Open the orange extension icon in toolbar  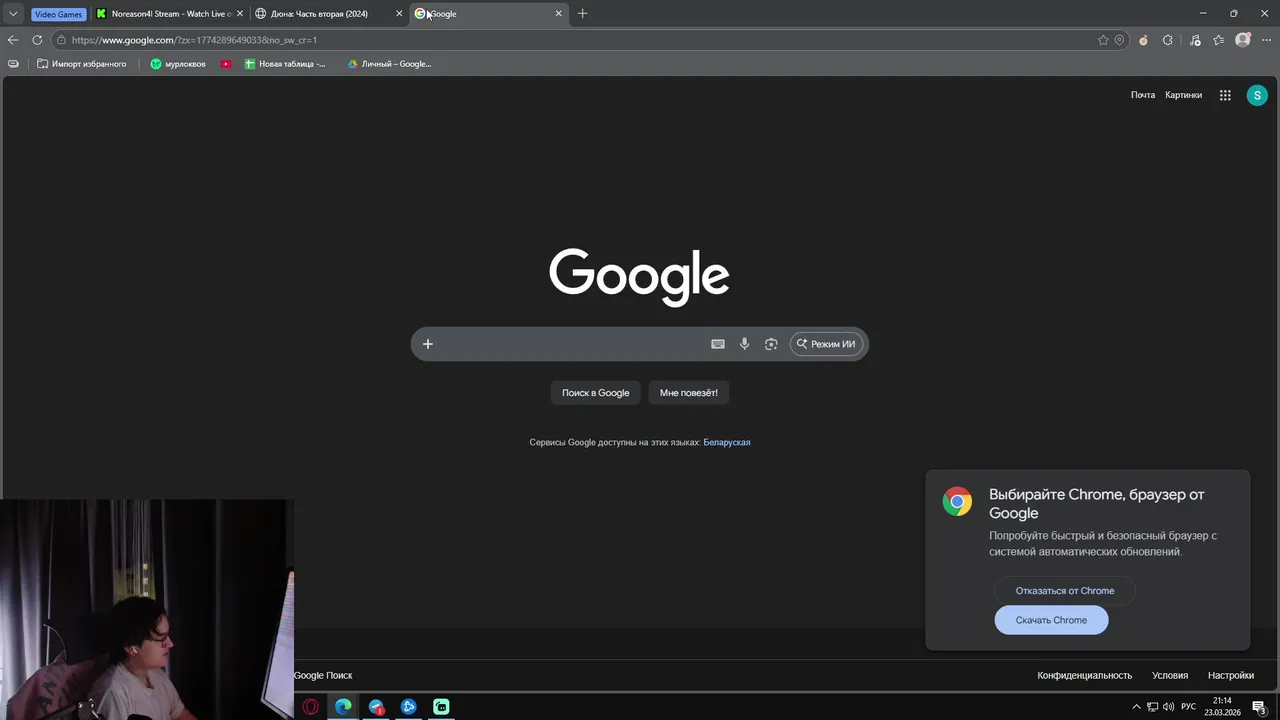pyautogui.click(x=1144, y=40)
